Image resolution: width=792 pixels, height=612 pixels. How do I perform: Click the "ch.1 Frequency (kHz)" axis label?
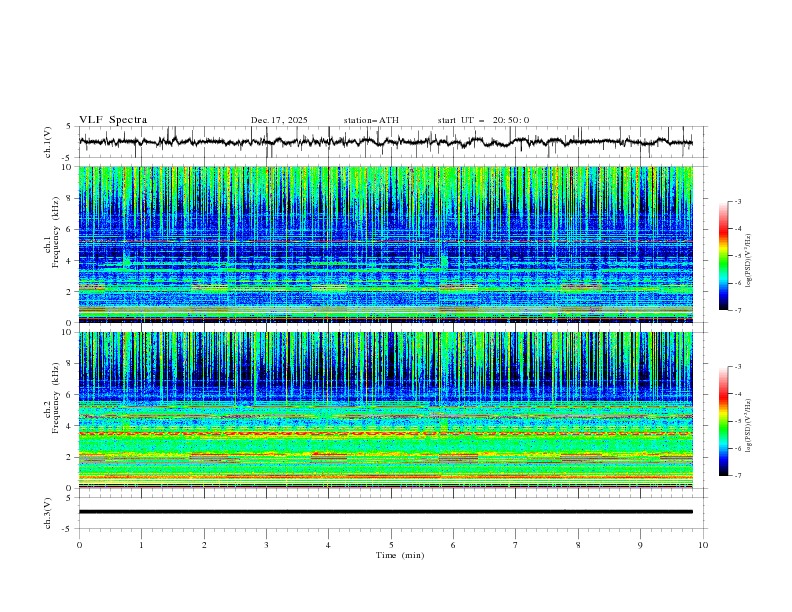coord(52,232)
